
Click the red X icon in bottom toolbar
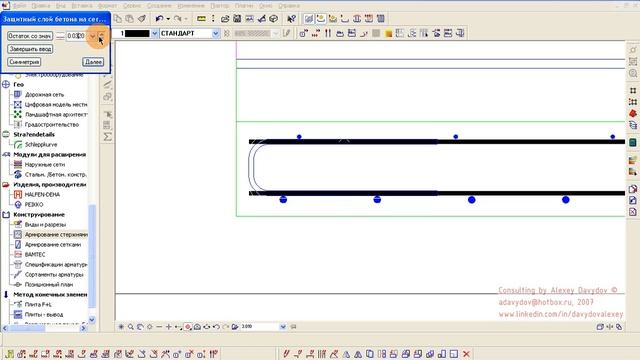click(x=466, y=354)
